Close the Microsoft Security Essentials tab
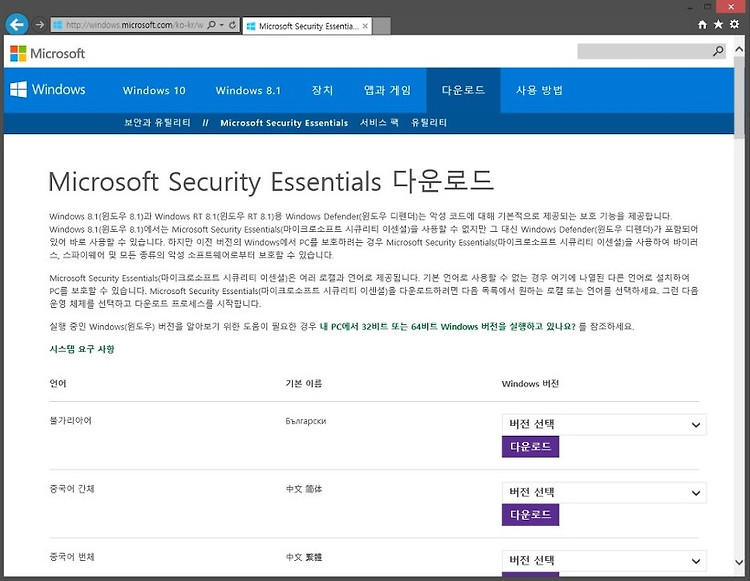The image size is (750, 581). (x=365, y=26)
